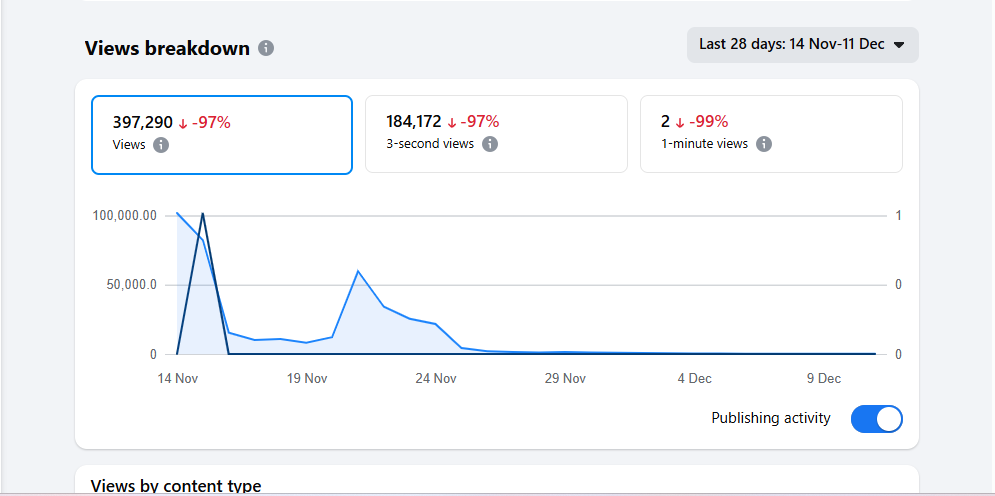Click the 9 Dec axis label
The image size is (995, 496).
click(823, 379)
